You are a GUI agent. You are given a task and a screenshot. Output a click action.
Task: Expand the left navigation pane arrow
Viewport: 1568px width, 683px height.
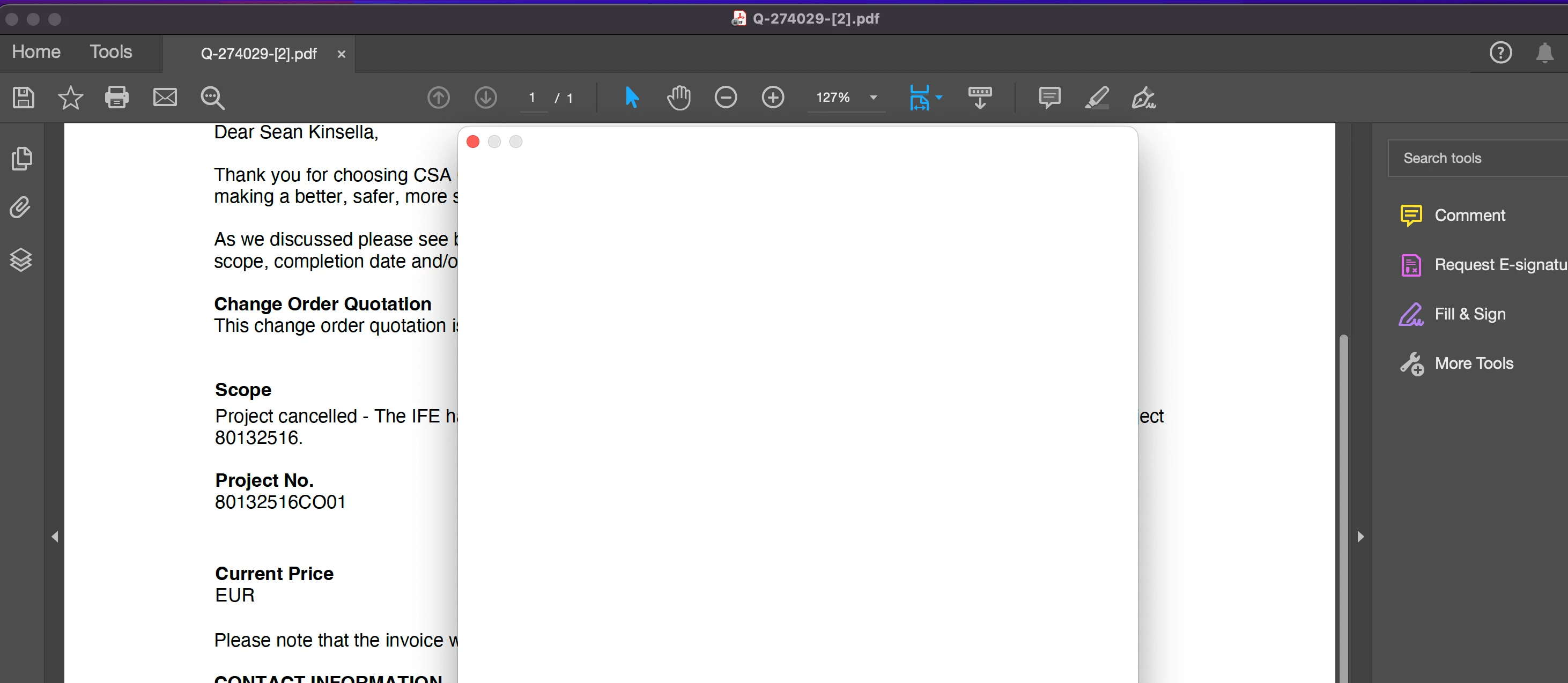[55, 536]
